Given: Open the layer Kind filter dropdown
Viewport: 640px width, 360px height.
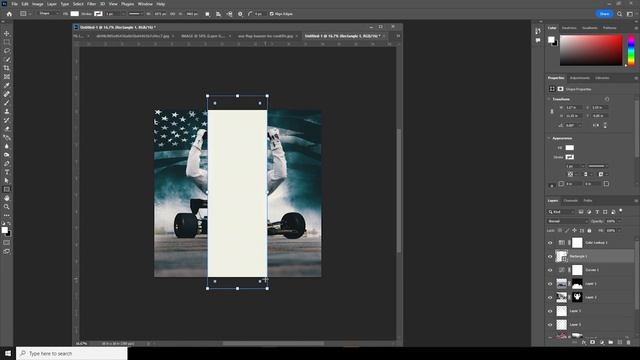Looking at the screenshot, I should coord(561,212).
